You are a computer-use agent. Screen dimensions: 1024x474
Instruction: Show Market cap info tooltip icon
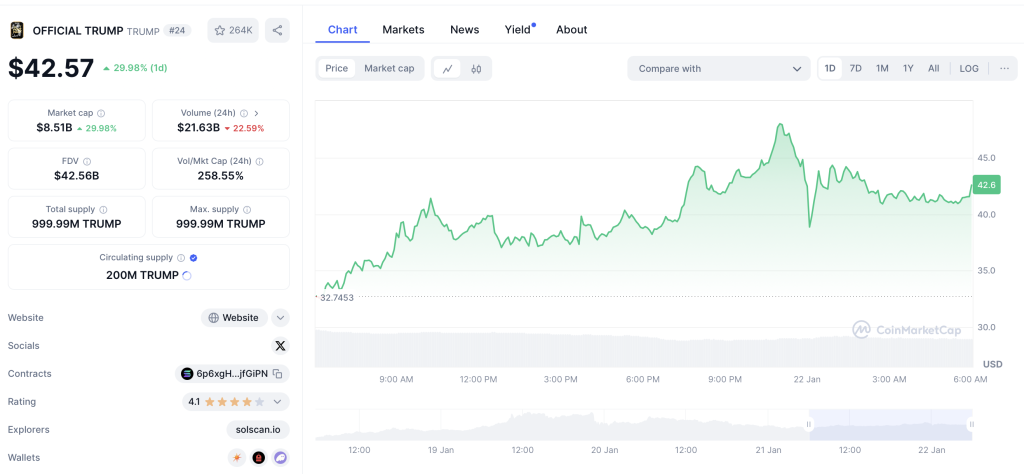pos(101,113)
